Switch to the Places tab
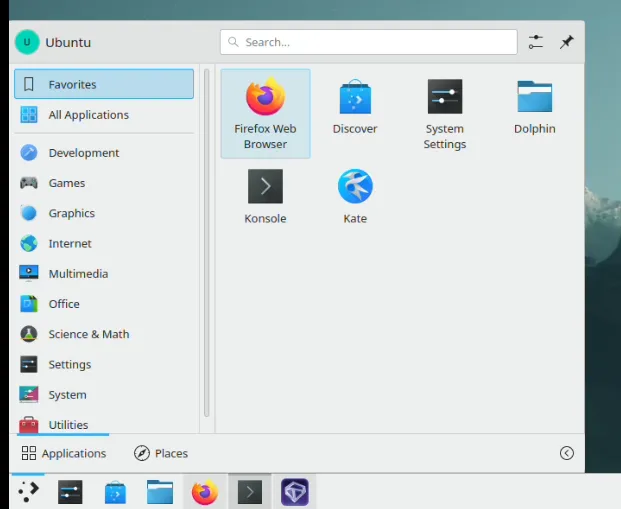621x509 pixels. point(161,453)
